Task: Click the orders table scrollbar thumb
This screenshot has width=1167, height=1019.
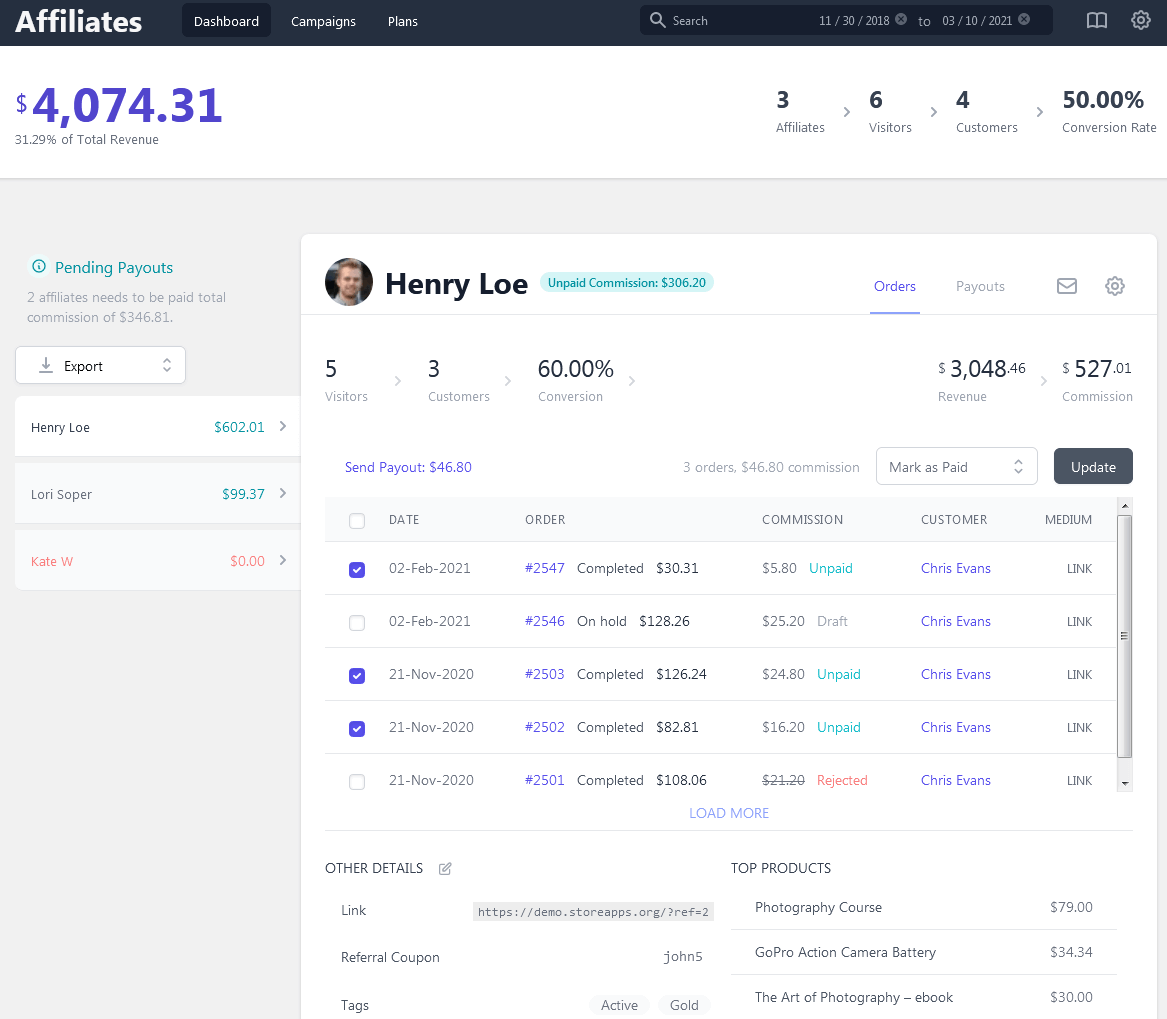Action: 1125,636
